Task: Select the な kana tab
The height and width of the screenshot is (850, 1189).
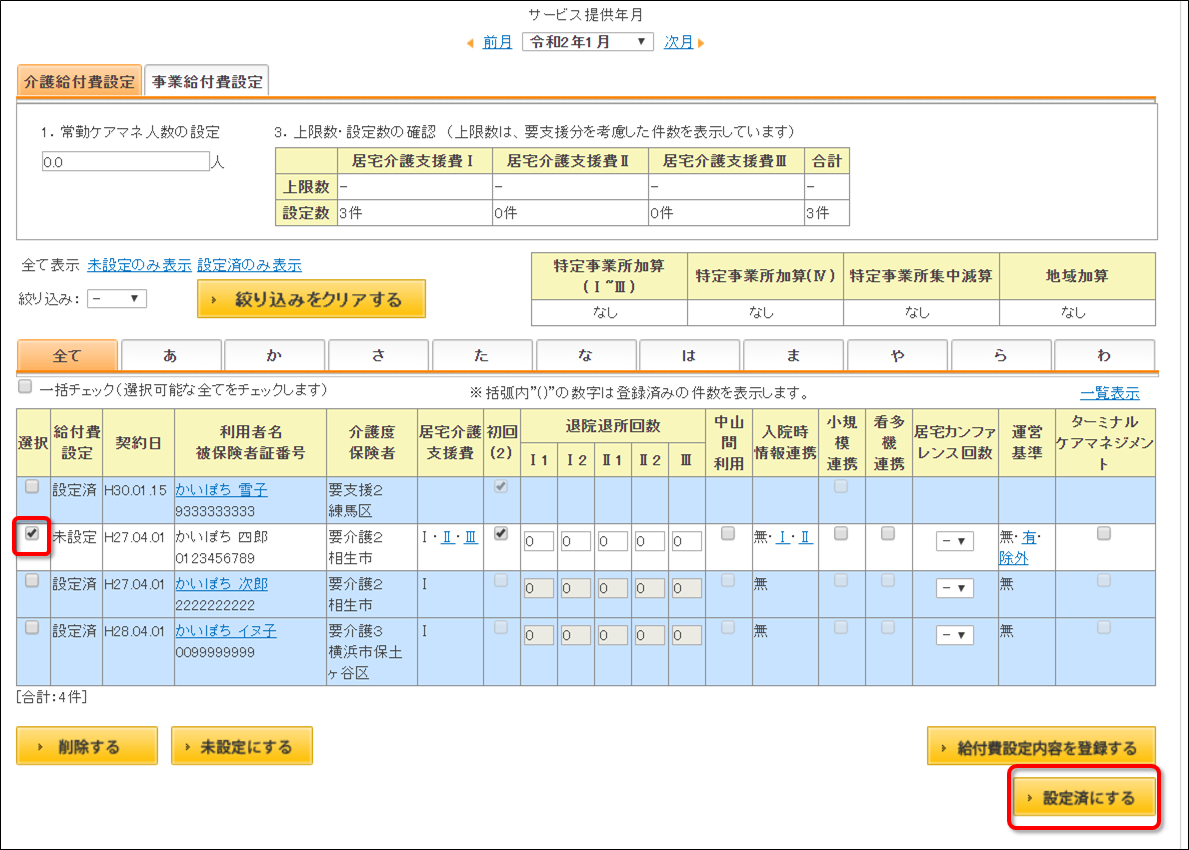Action: point(586,356)
